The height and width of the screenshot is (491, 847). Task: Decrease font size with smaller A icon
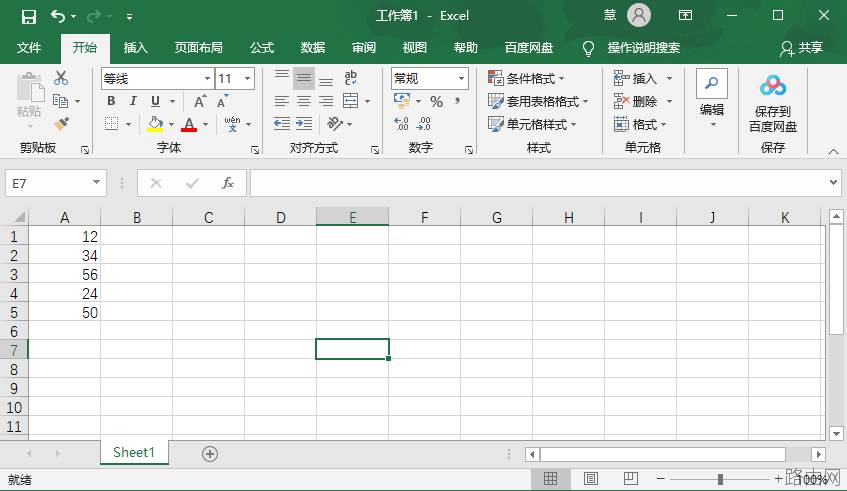223,101
